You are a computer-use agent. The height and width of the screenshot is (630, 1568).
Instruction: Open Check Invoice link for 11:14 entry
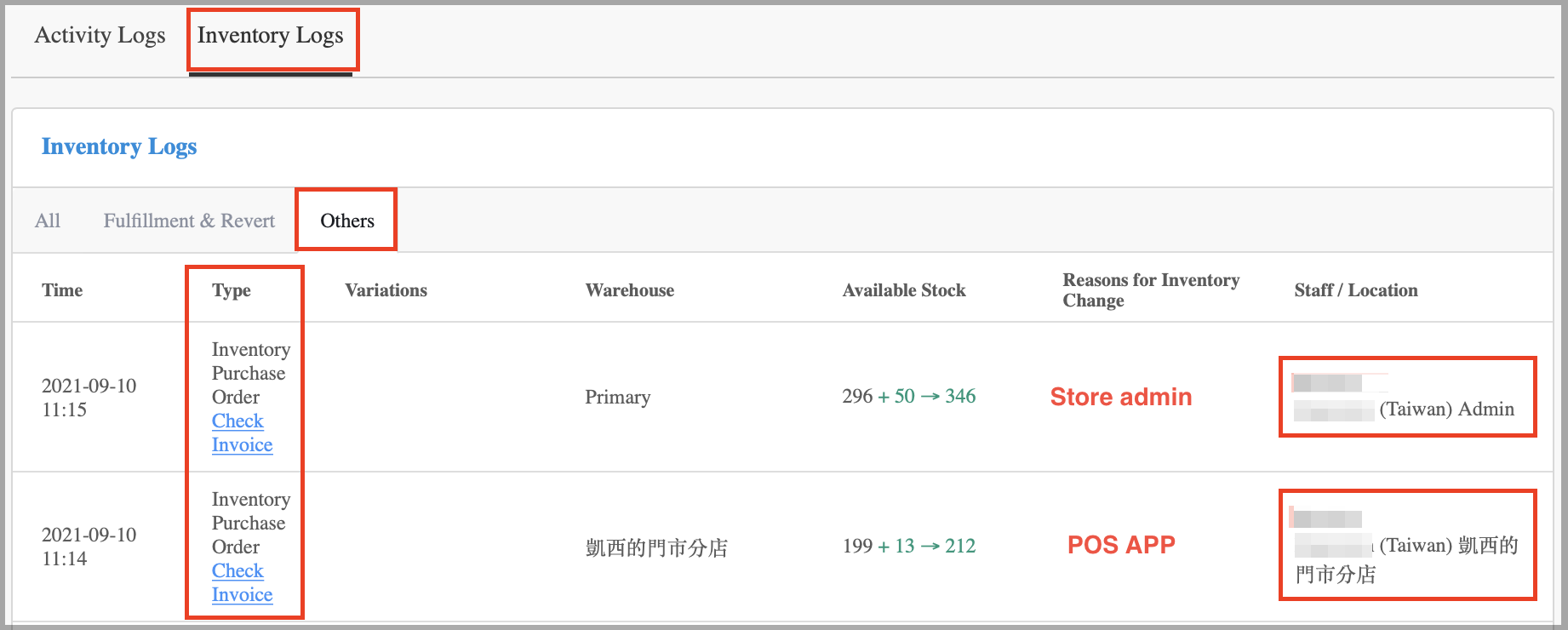tap(241, 583)
